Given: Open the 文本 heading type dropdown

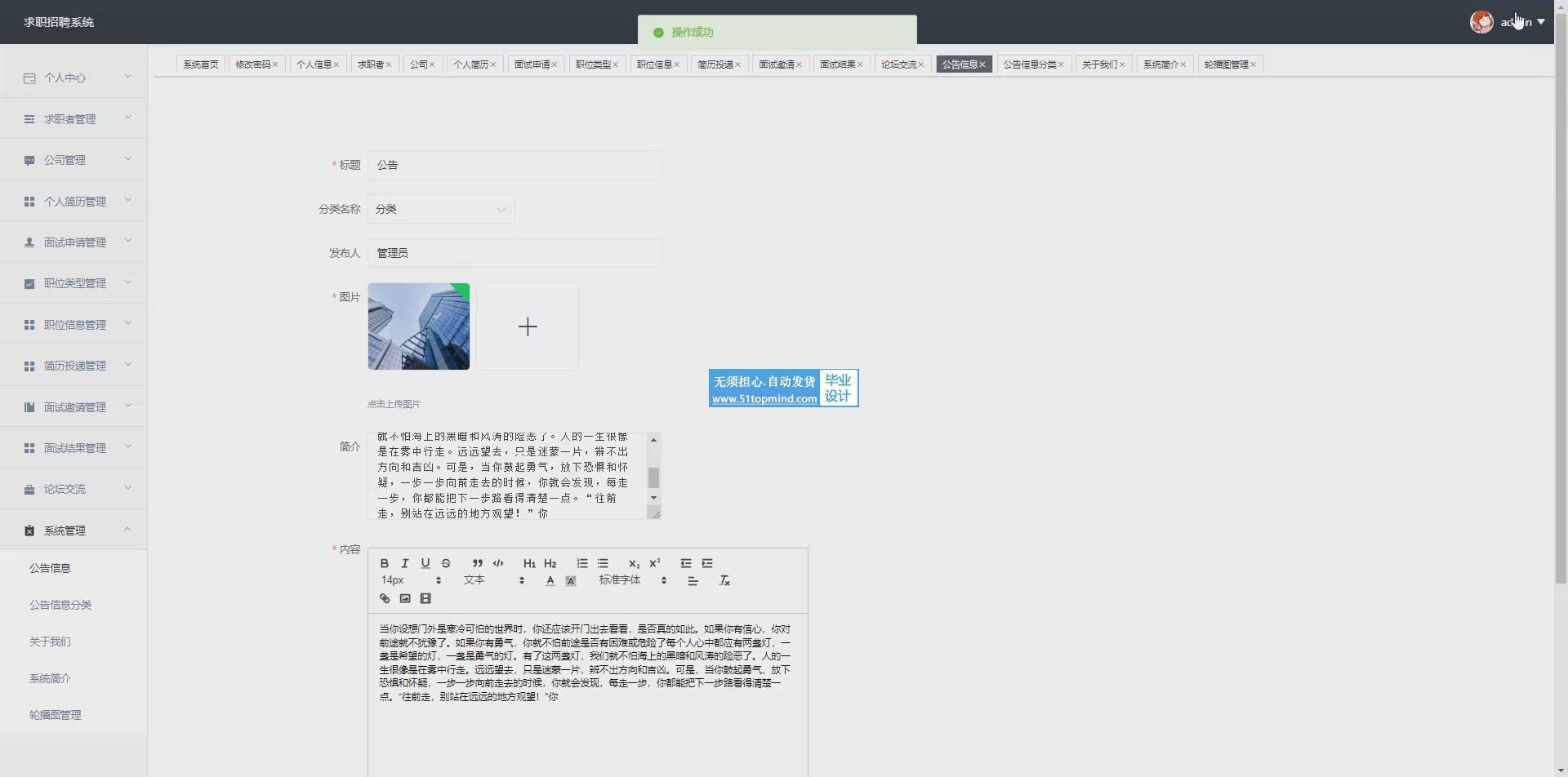Looking at the screenshot, I should click(x=494, y=580).
